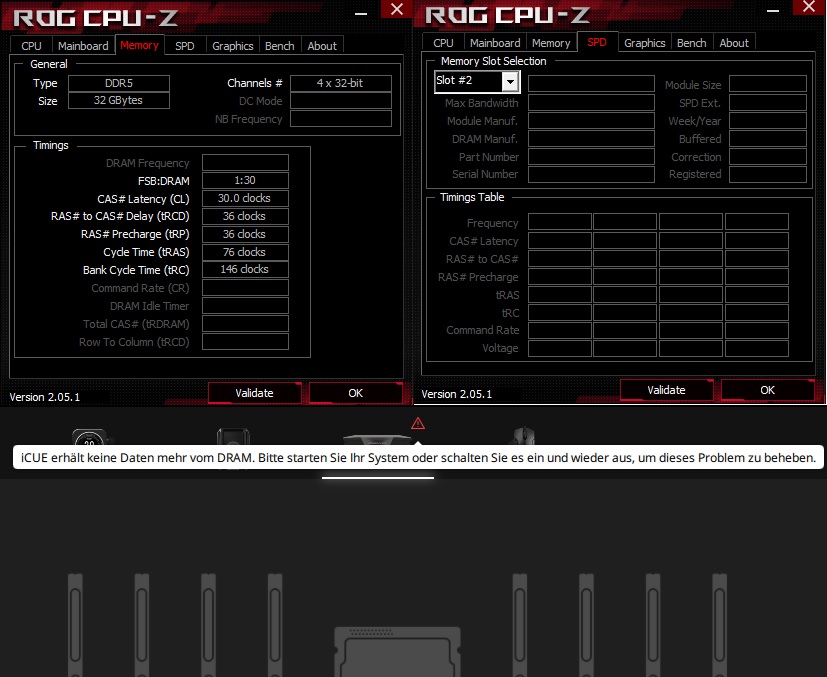This screenshot has width=827, height=677.
Task: Click Validate in the Slot Selection CPU-Z window
Action: pyautogui.click(x=666, y=390)
